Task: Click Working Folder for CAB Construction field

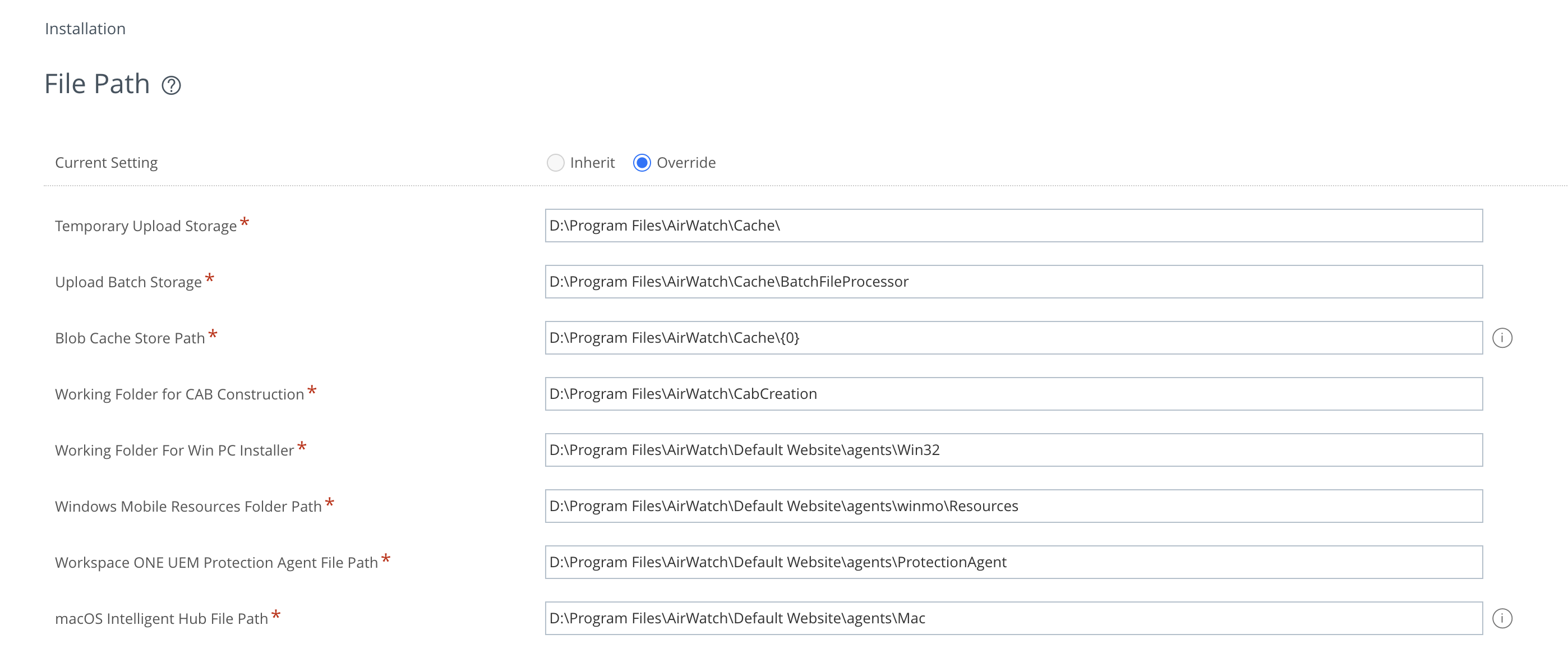Action: pyautogui.click(x=1013, y=394)
